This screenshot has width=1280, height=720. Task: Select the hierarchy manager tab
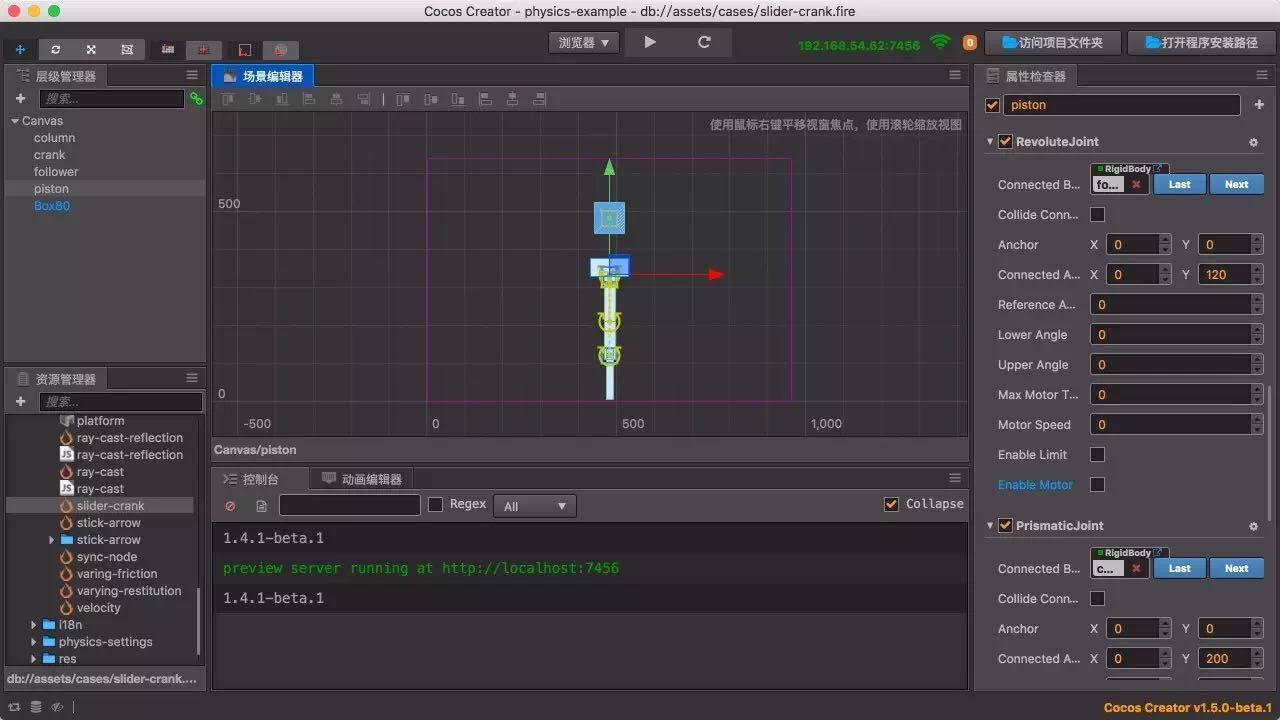(x=56, y=76)
